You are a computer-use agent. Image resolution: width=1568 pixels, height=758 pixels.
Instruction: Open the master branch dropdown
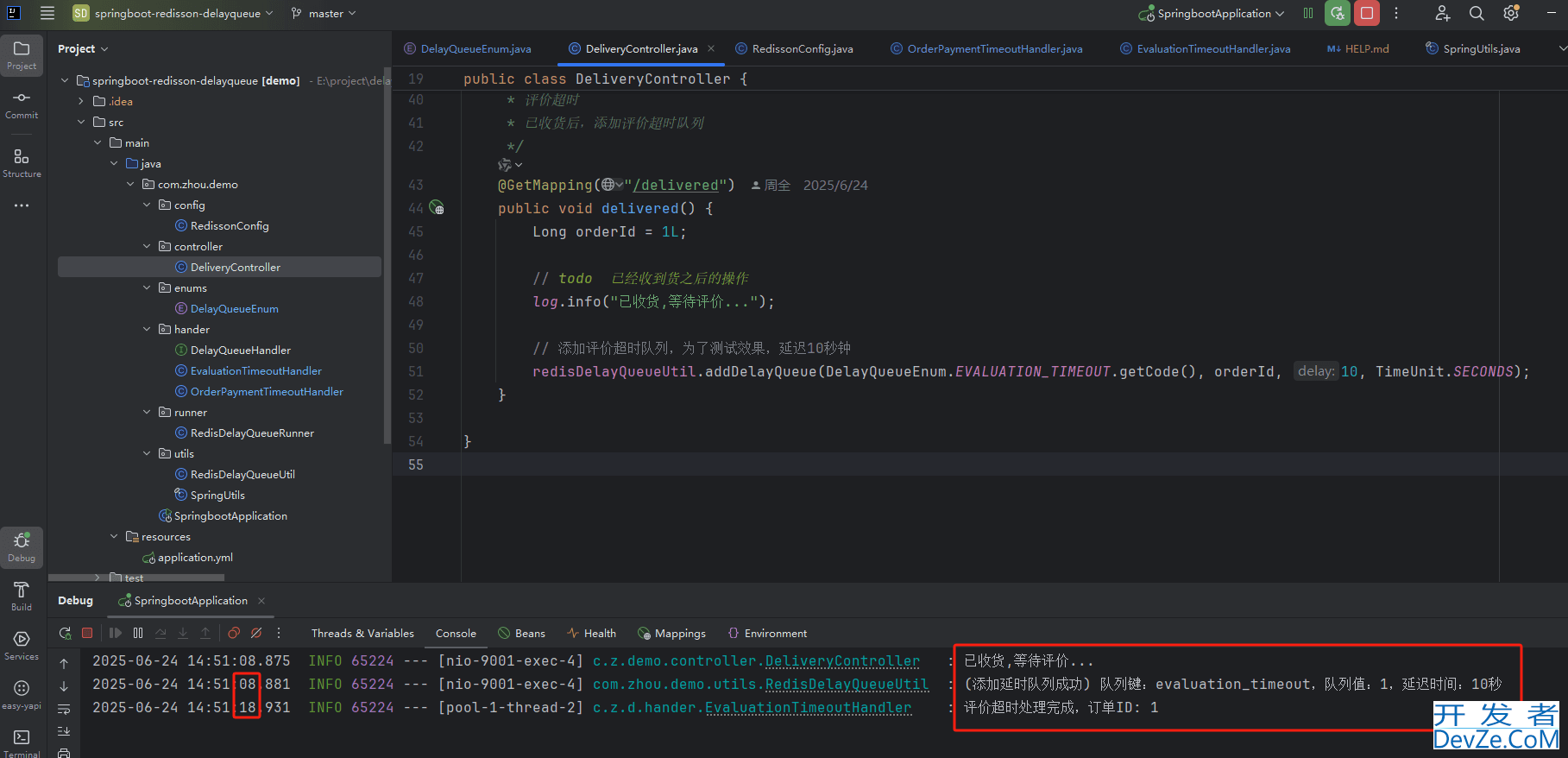[324, 13]
